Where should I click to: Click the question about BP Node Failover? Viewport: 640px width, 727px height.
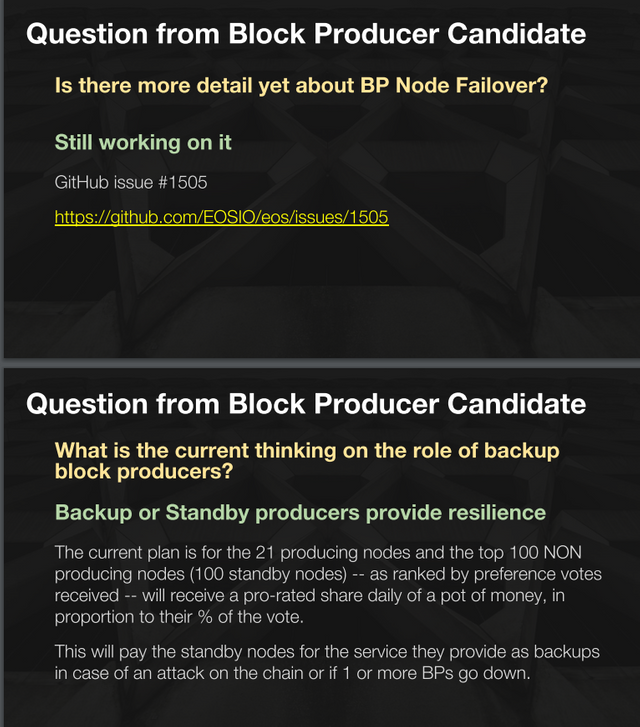[x=301, y=86]
